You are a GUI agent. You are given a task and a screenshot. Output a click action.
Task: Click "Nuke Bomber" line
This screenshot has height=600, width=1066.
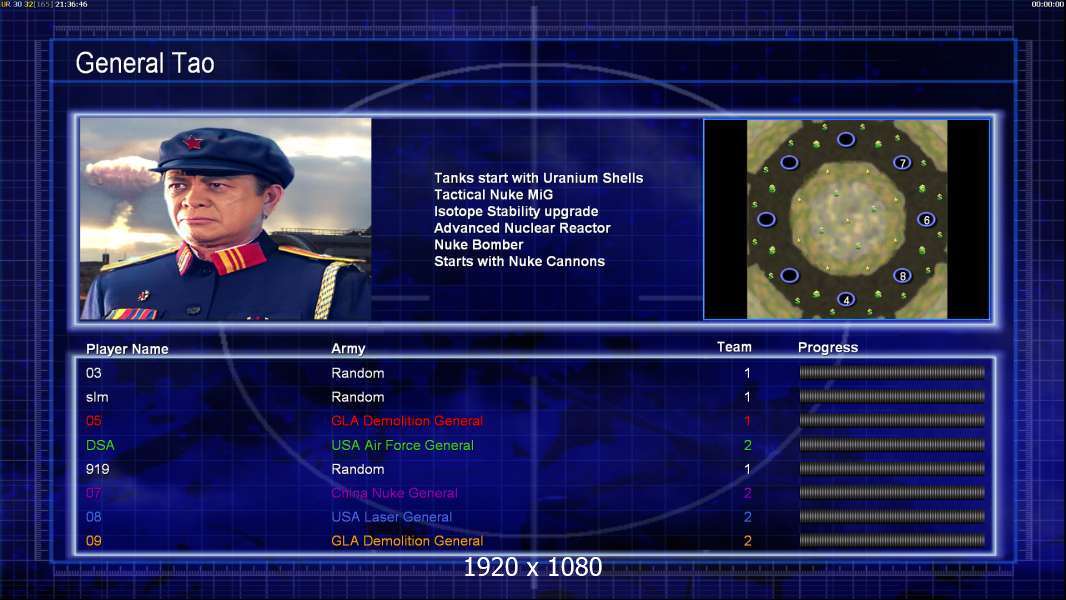(x=479, y=245)
